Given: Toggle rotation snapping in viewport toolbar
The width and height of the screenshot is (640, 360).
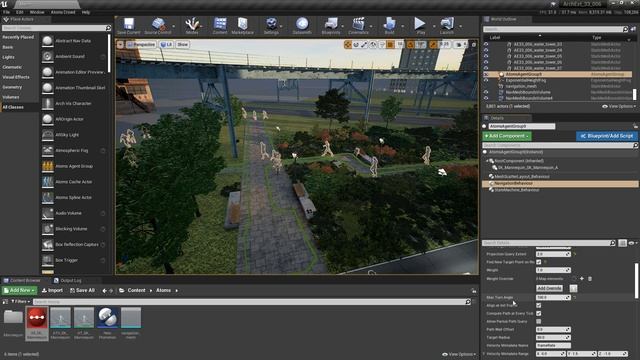Looking at the screenshot, I should tap(411, 44).
